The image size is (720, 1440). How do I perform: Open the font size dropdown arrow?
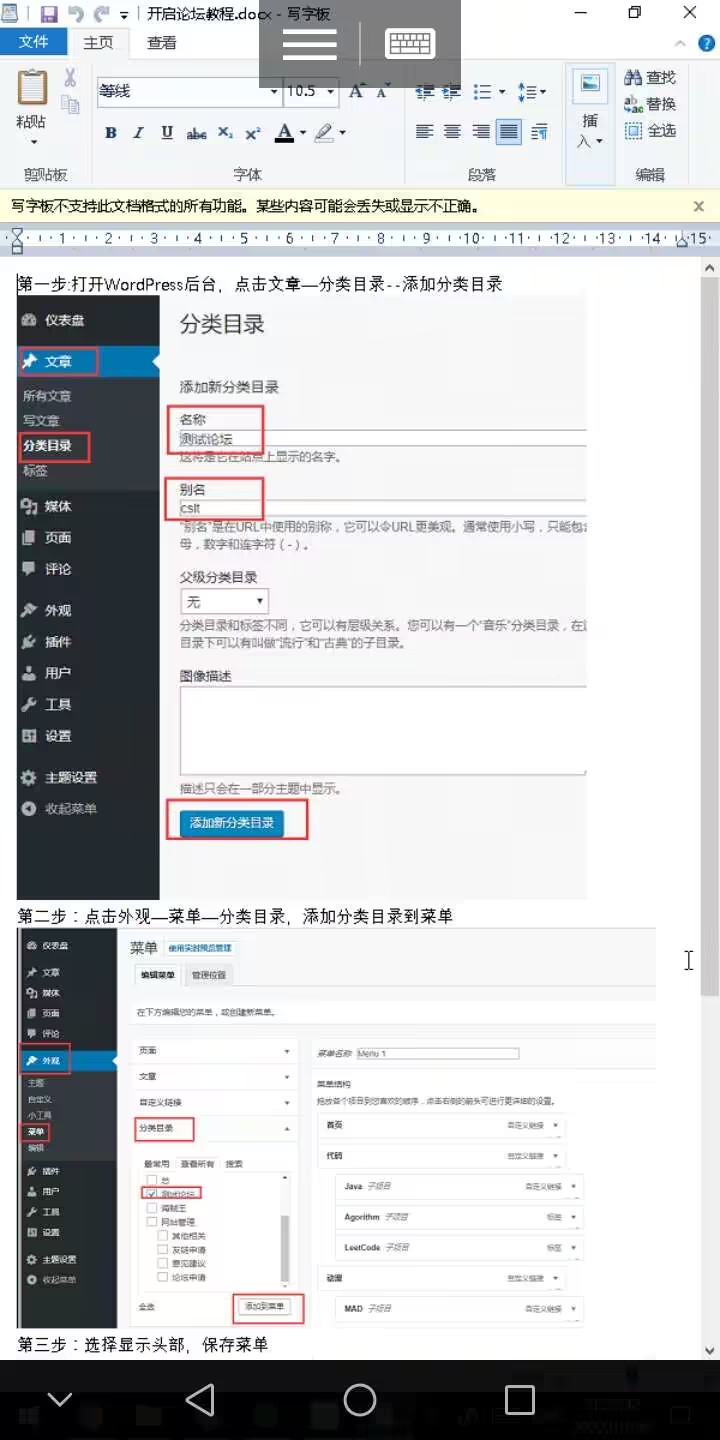pyautogui.click(x=333, y=91)
